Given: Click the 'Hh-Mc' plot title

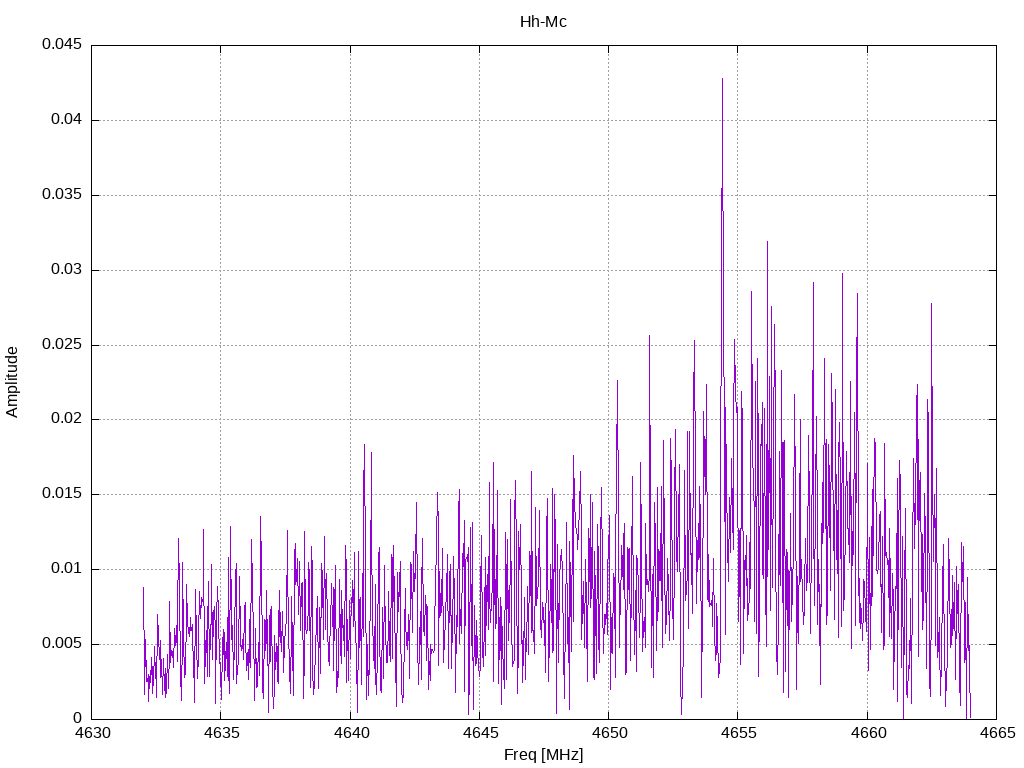Looking at the screenshot, I should [543, 21].
